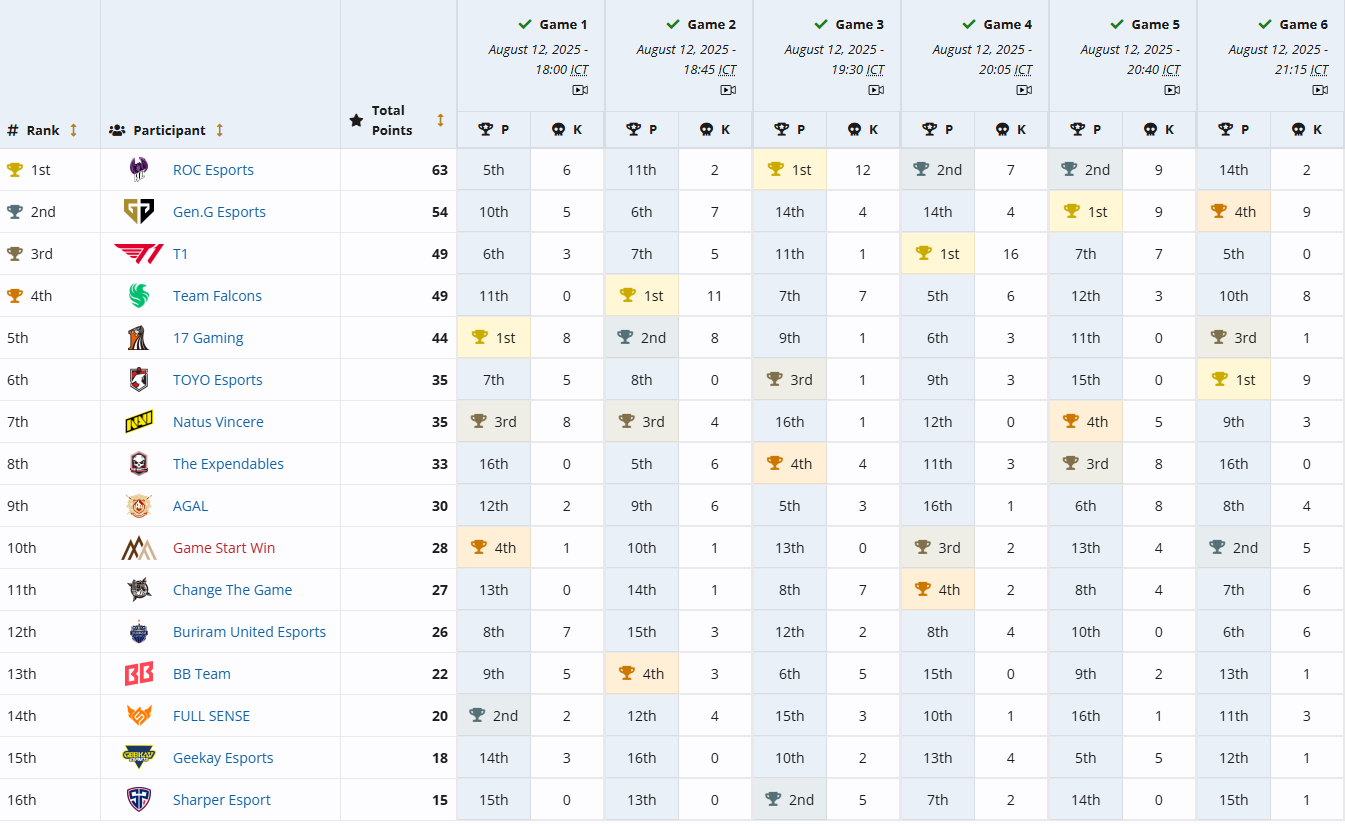Click T1 Game 4 kills value 16

point(1011,254)
